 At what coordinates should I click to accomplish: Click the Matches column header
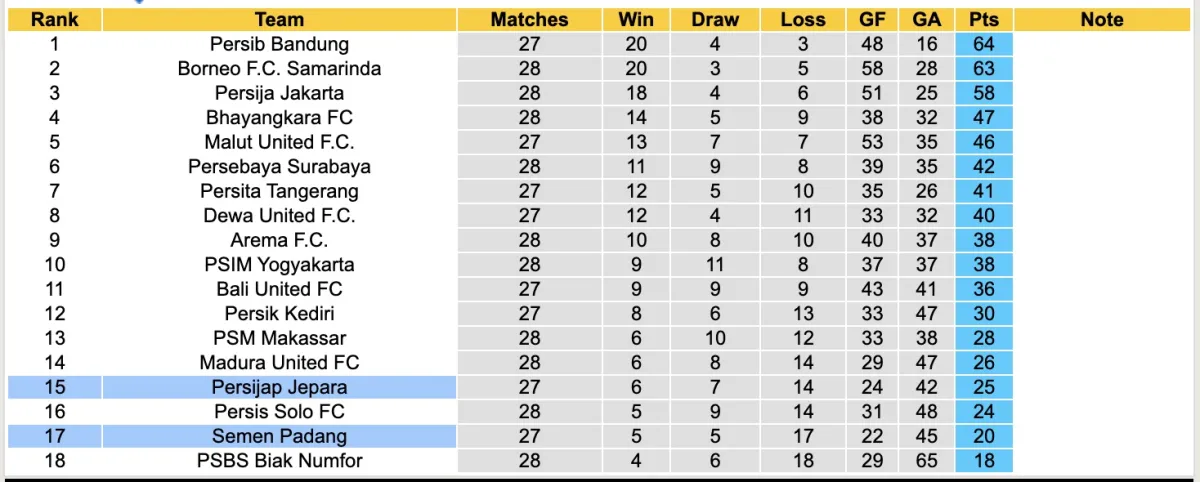pos(529,19)
